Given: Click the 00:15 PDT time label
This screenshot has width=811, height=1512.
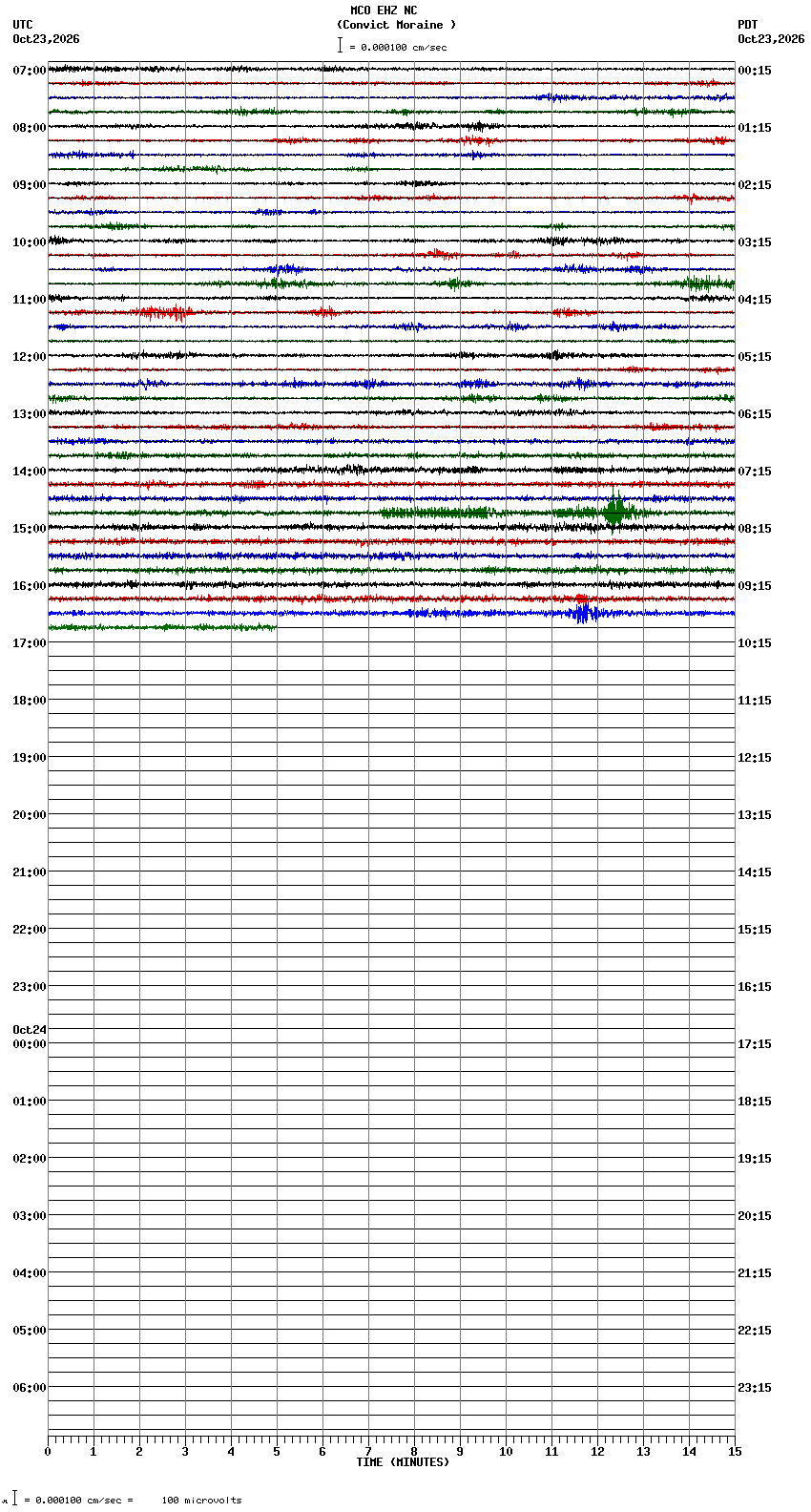Looking at the screenshot, I should [755, 71].
